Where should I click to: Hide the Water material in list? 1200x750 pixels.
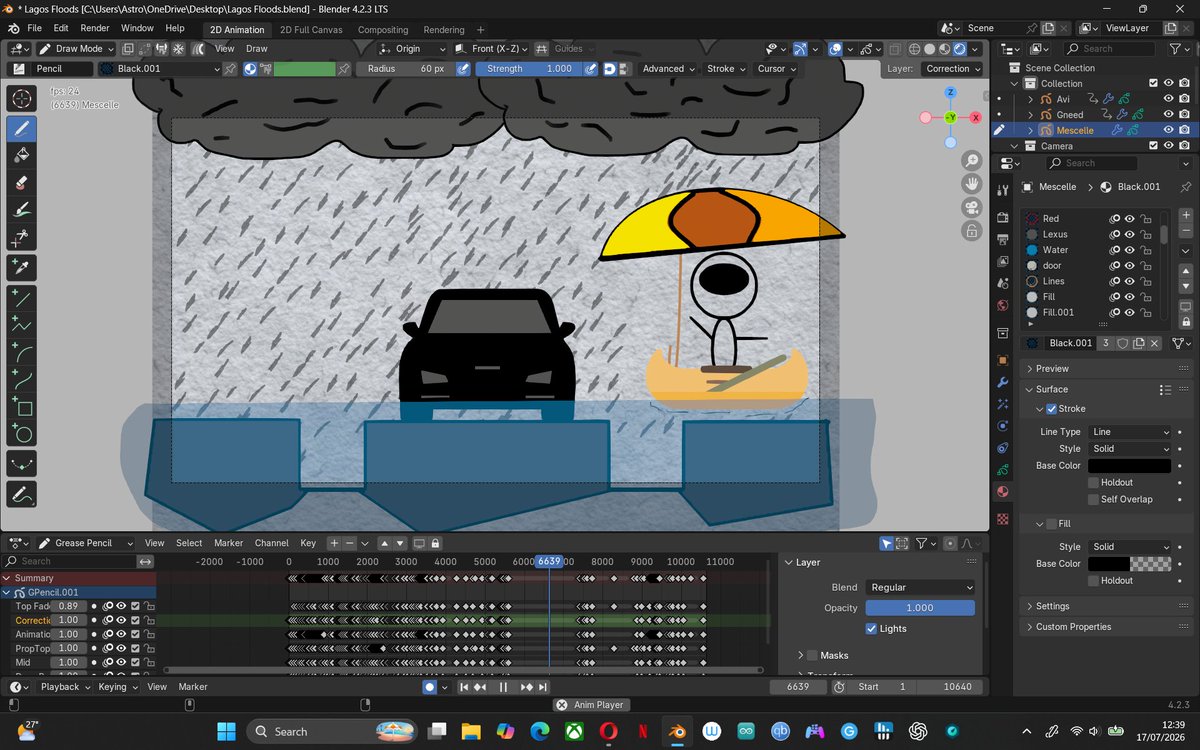[x=1129, y=250]
